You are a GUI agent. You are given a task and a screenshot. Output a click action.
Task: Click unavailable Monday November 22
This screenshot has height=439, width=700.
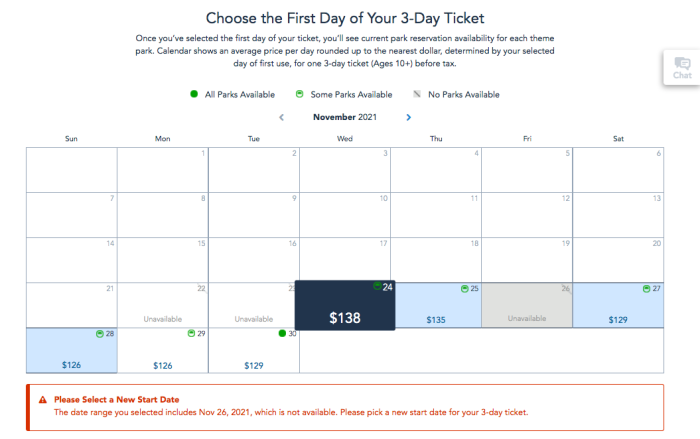pos(162,306)
